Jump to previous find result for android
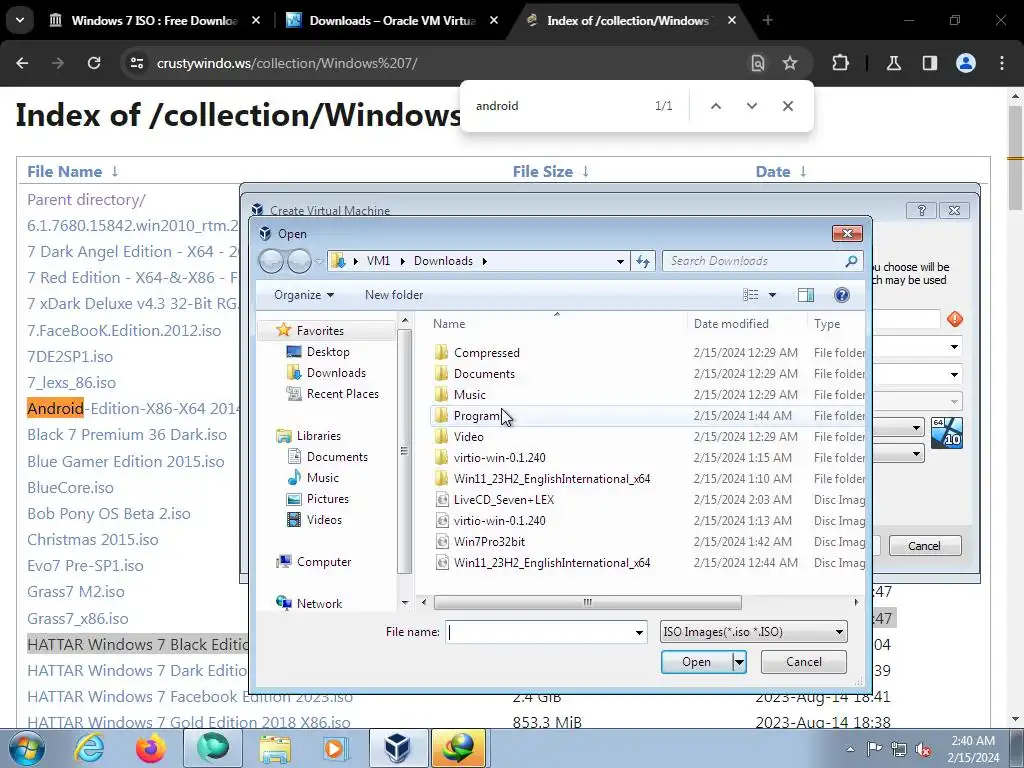This screenshot has height=768, width=1024. pyautogui.click(x=716, y=106)
